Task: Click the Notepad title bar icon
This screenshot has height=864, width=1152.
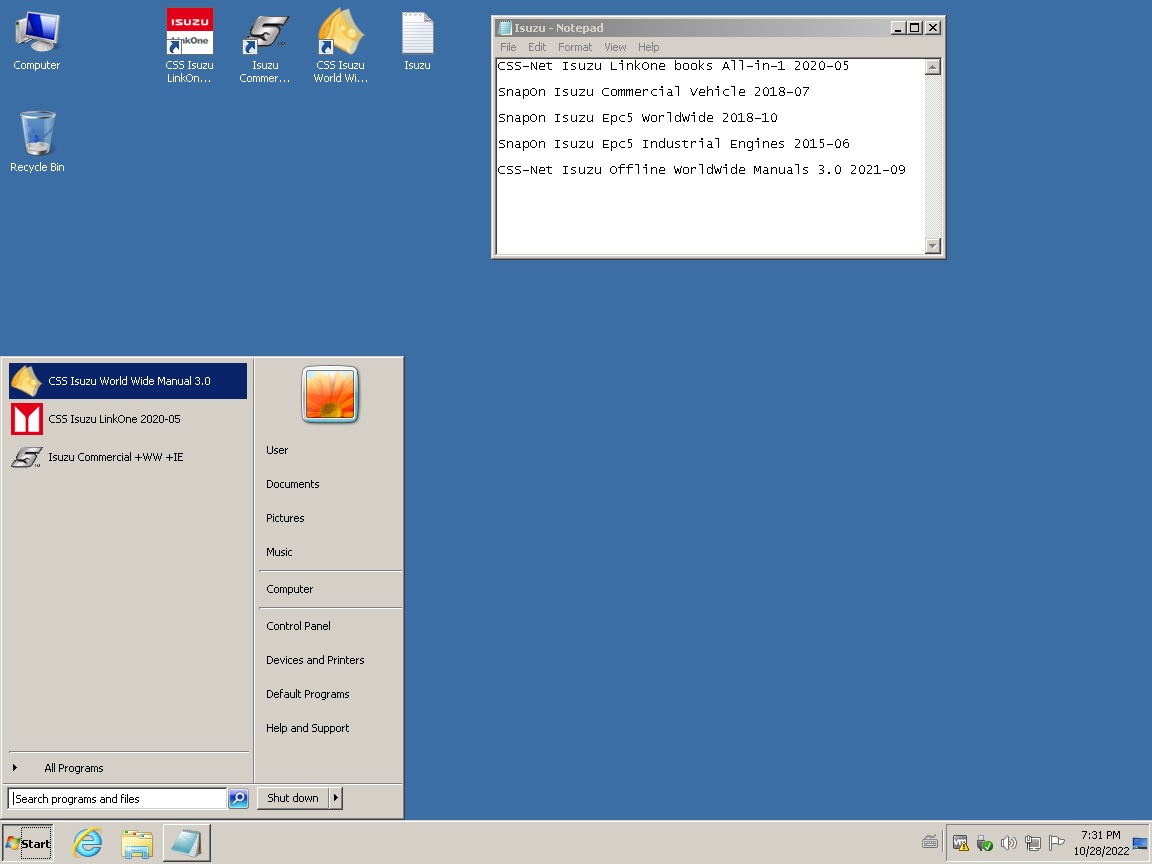Action: click(x=505, y=28)
